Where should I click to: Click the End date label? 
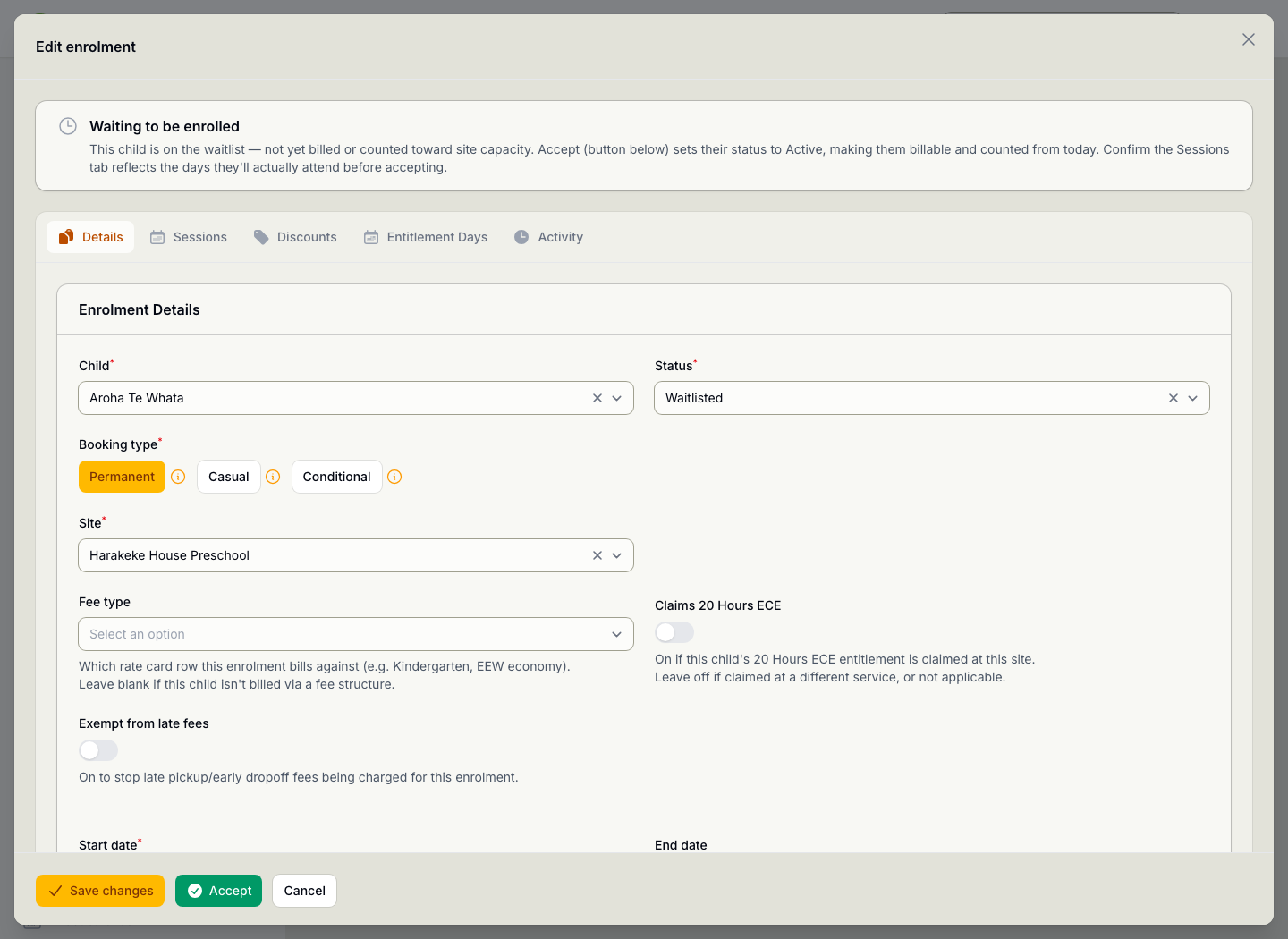[x=681, y=845]
